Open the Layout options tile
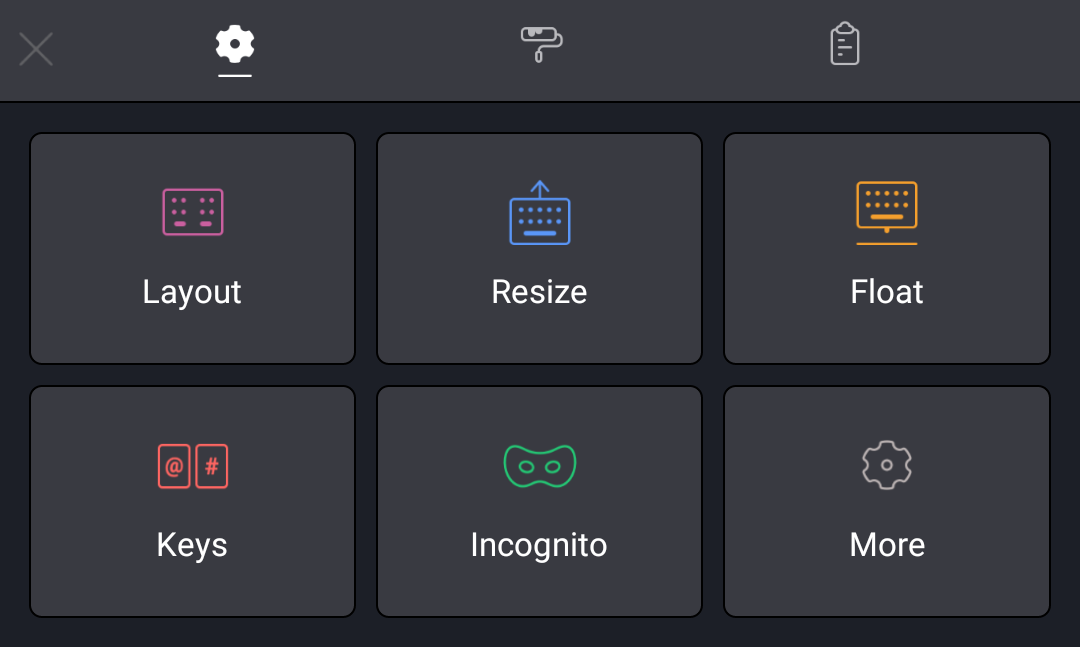 (192, 248)
